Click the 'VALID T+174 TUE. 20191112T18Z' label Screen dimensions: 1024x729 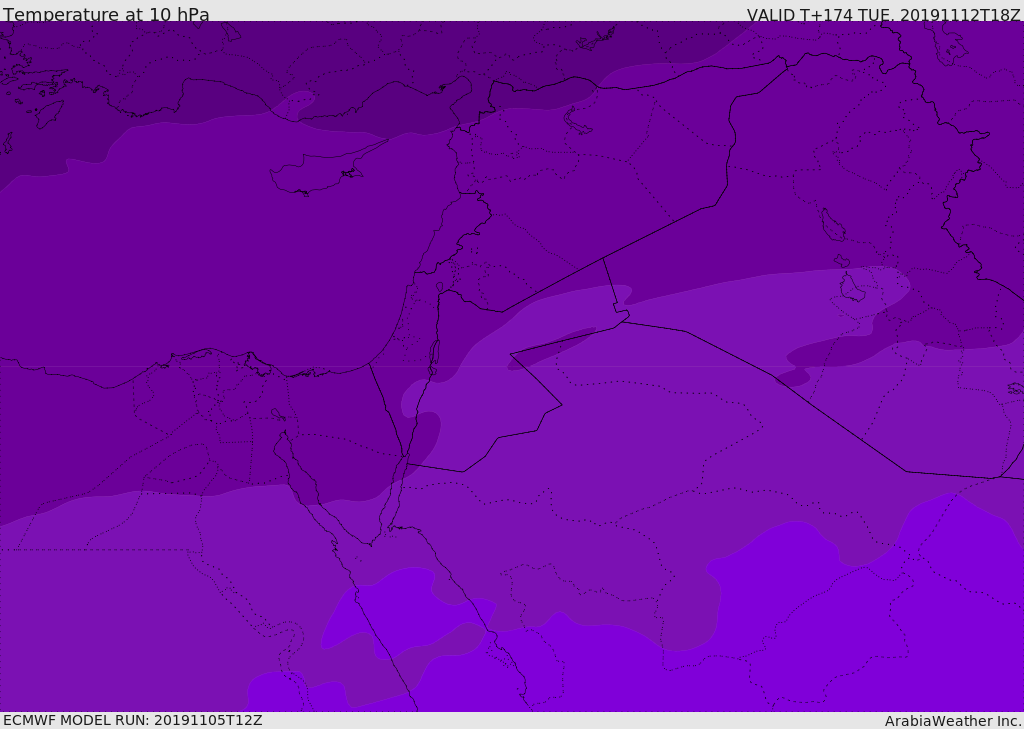(x=884, y=15)
